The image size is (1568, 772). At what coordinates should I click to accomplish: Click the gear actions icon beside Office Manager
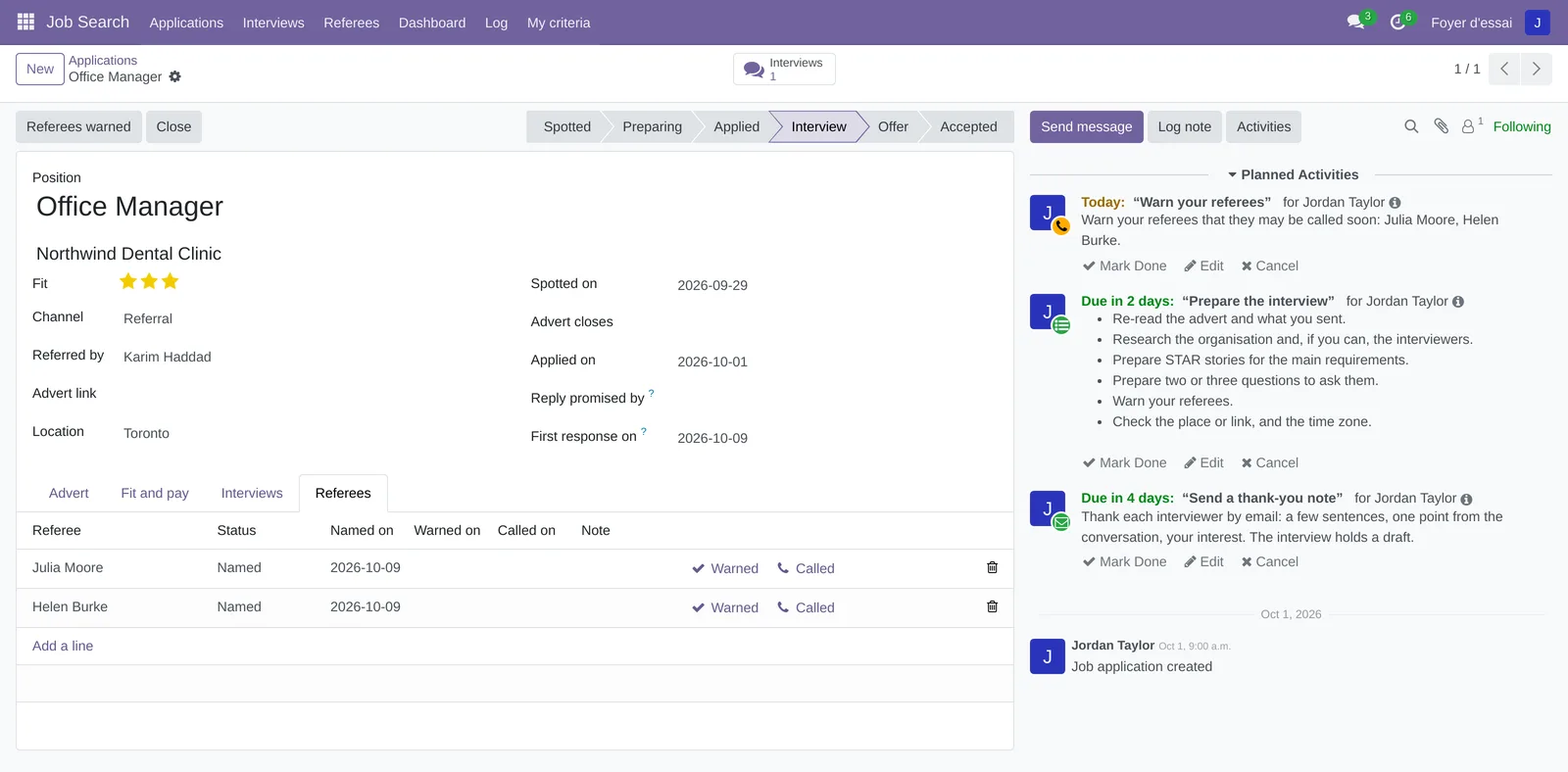click(x=175, y=76)
